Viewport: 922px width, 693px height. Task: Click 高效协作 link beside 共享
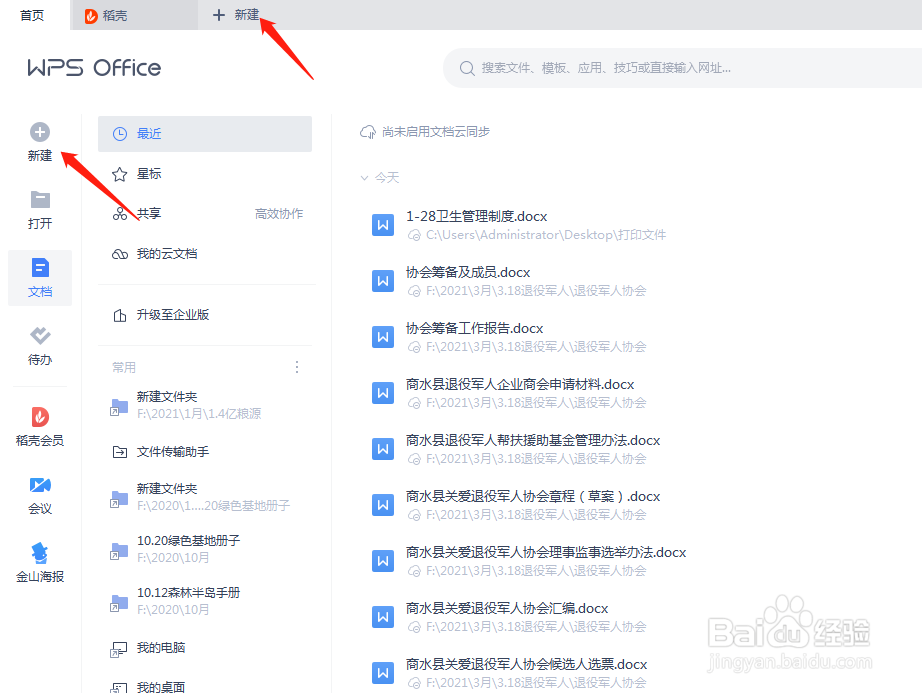pyautogui.click(x=279, y=214)
